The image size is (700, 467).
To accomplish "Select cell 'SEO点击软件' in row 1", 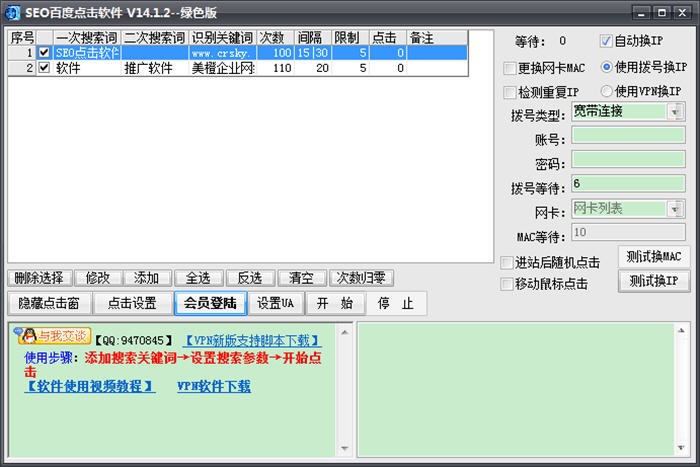I will (87, 53).
